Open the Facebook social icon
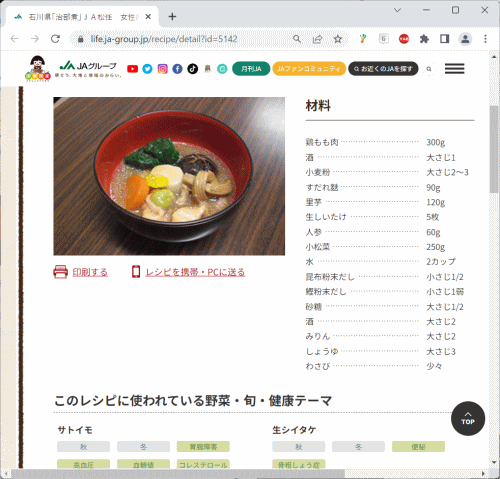500x479 pixels. point(177,69)
